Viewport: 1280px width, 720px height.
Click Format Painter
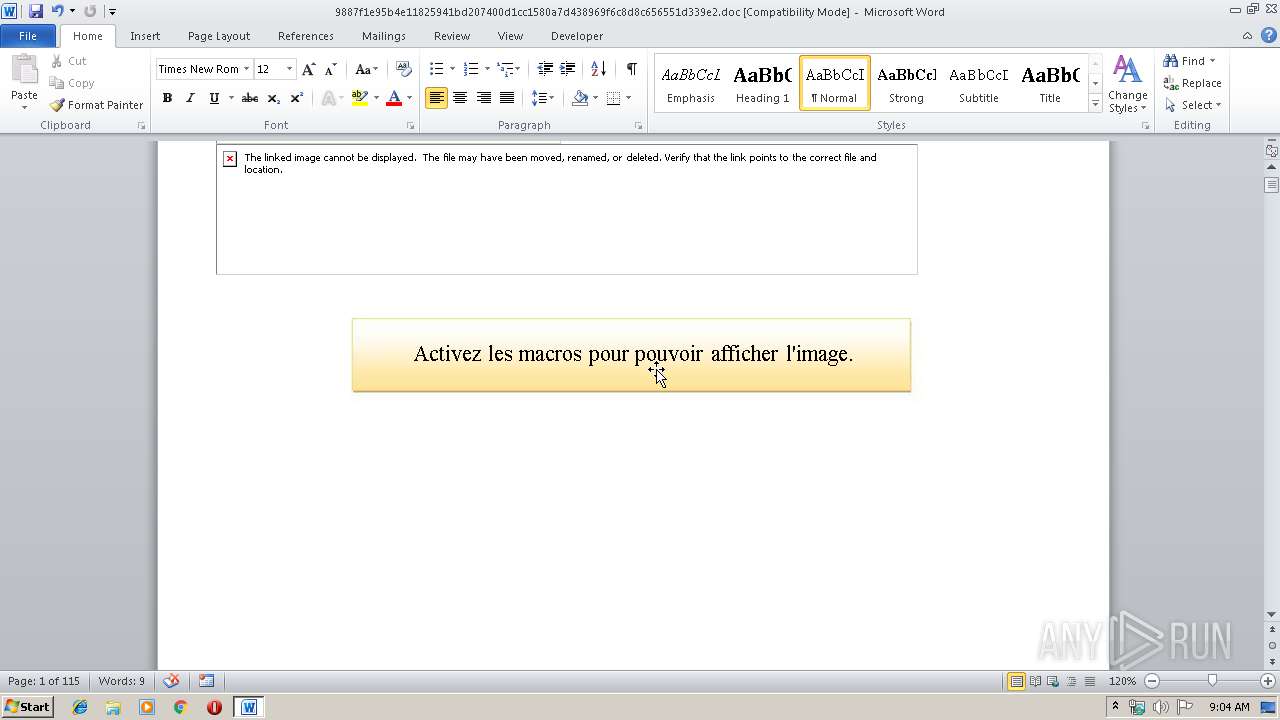click(97, 105)
